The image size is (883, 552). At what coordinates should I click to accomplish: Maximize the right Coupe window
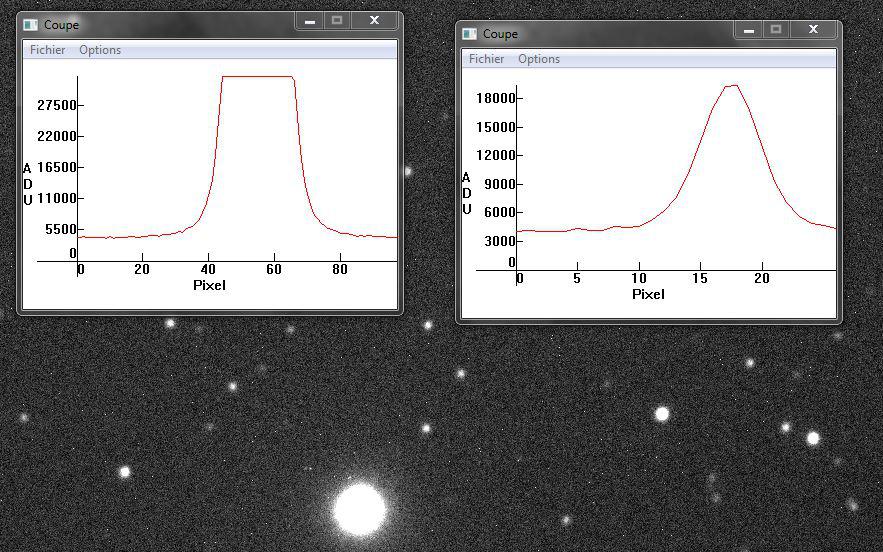coord(775,30)
